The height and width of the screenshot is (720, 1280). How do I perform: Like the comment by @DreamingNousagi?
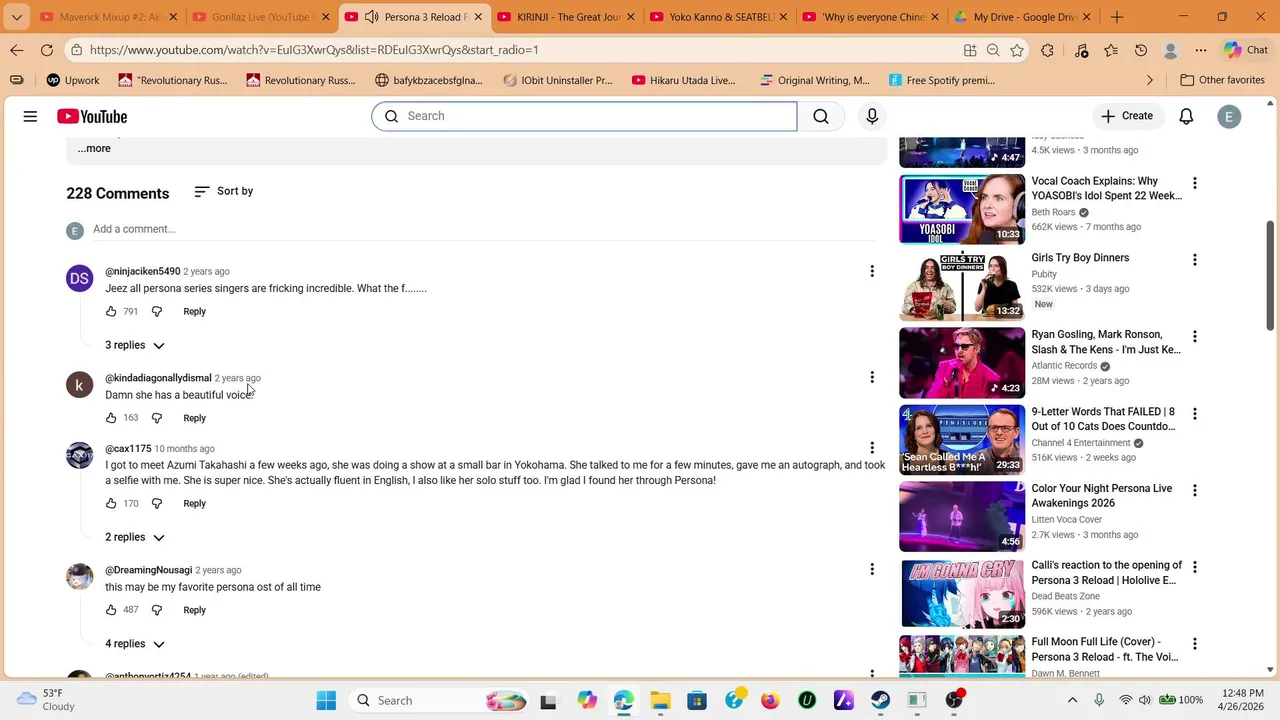point(111,610)
